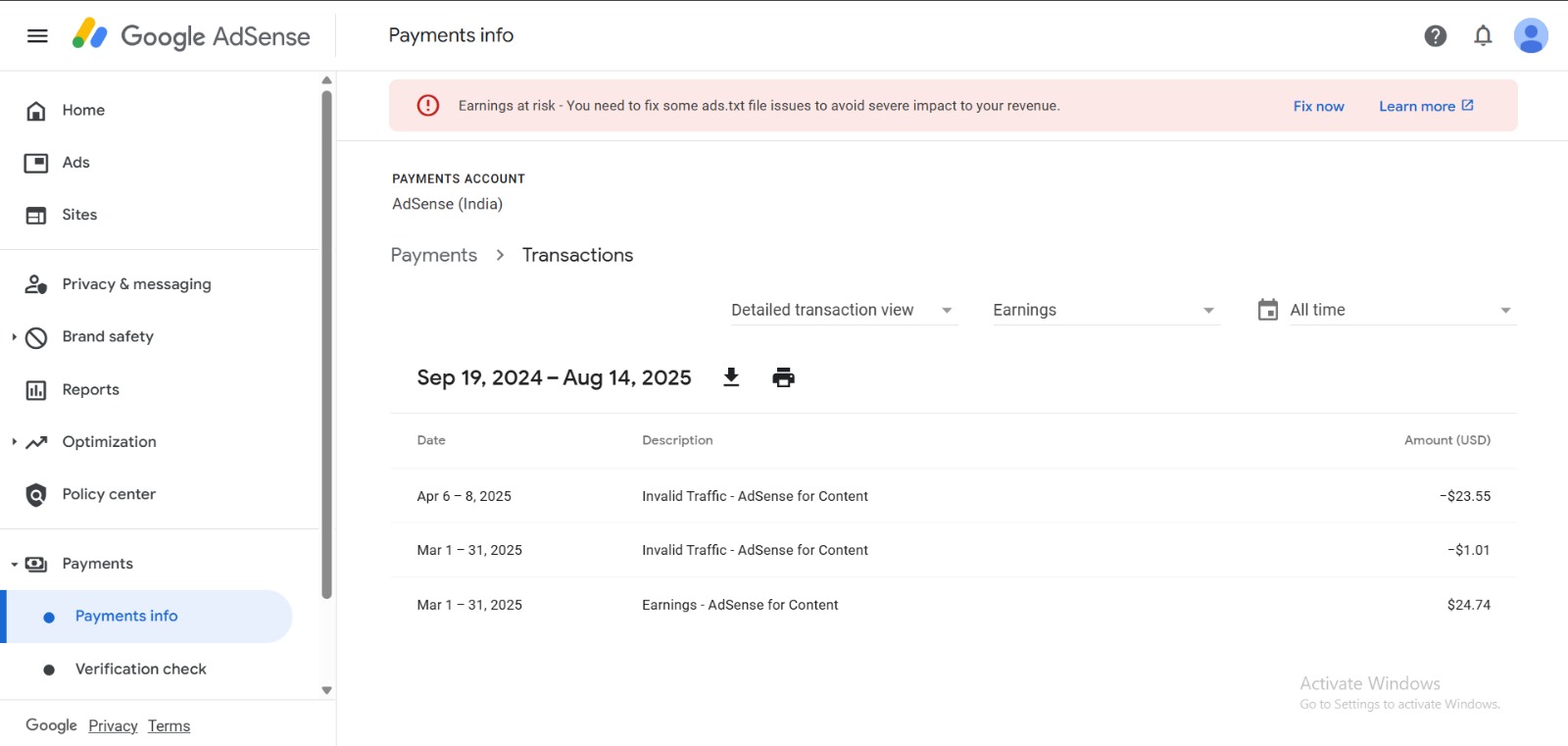
Task: Expand the Brand safety submenu arrow
Action: point(14,337)
